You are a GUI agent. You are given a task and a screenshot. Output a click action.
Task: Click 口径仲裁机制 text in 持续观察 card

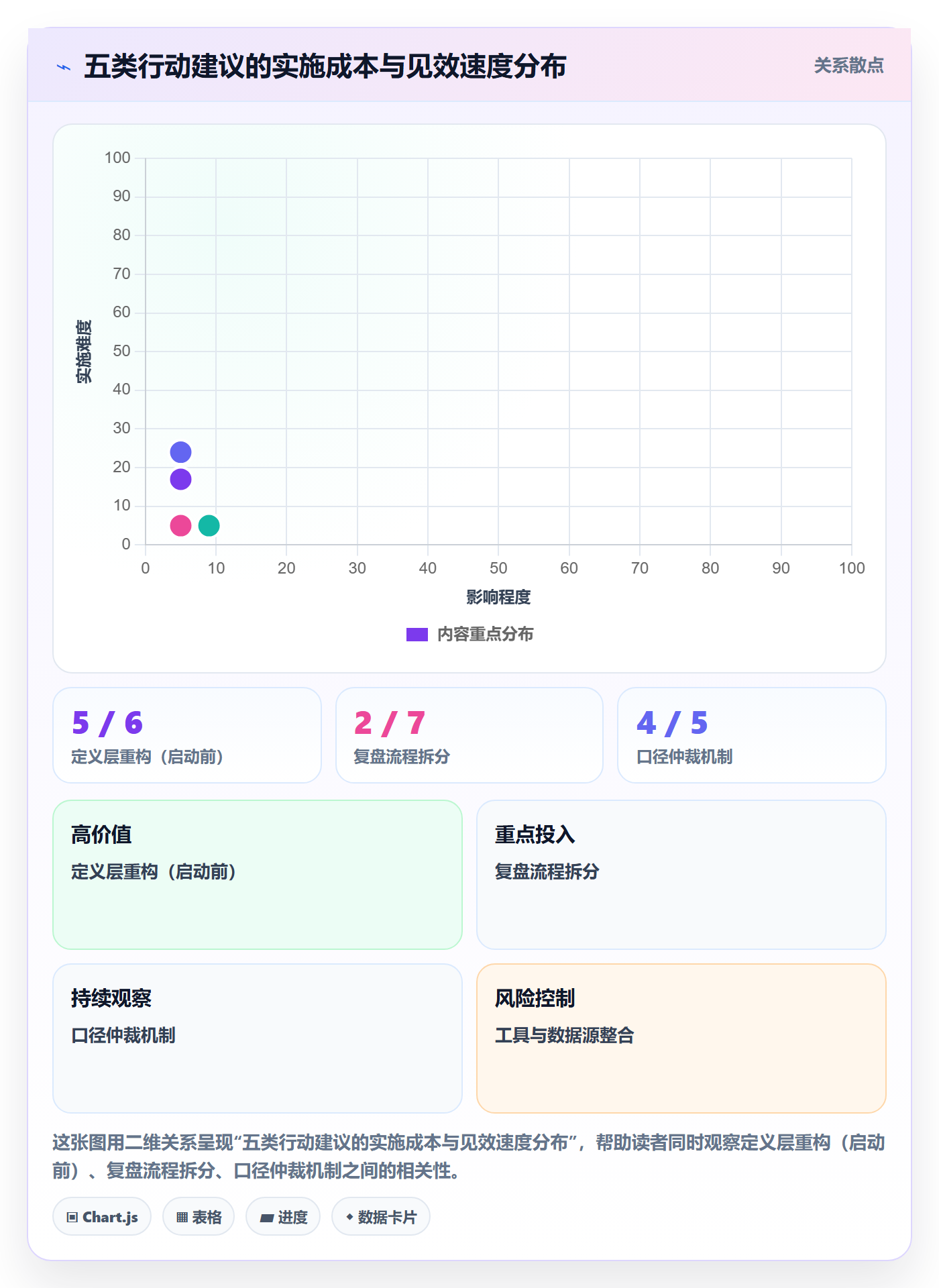pos(123,1035)
